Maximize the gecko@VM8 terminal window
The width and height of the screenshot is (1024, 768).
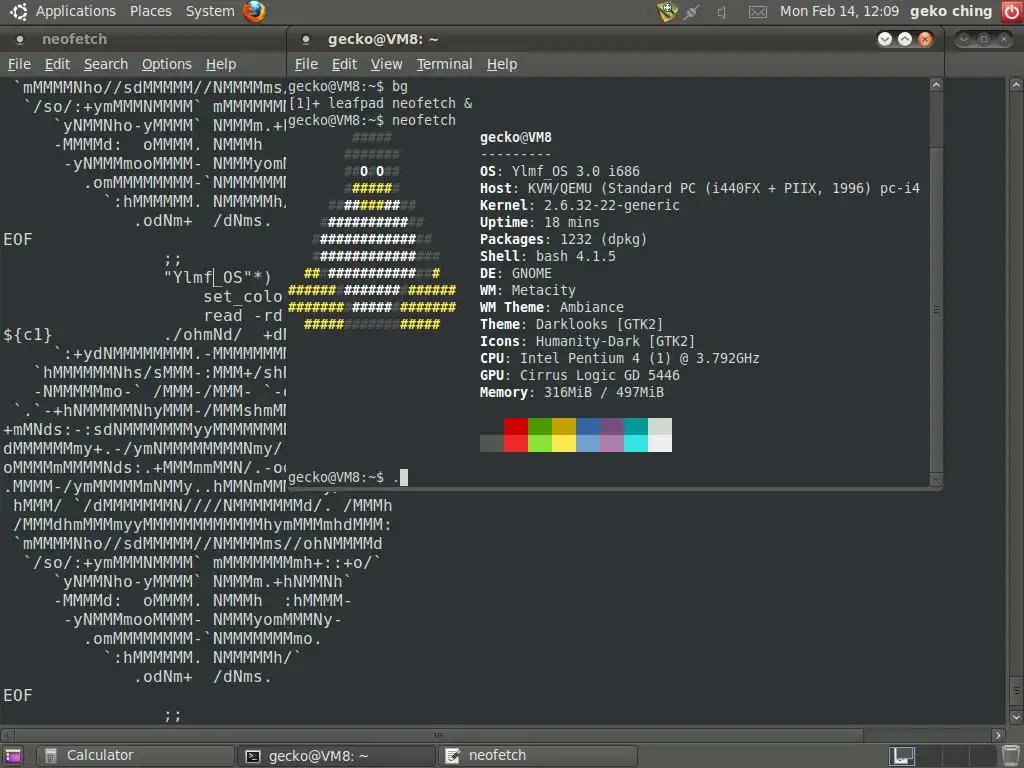pos(905,39)
